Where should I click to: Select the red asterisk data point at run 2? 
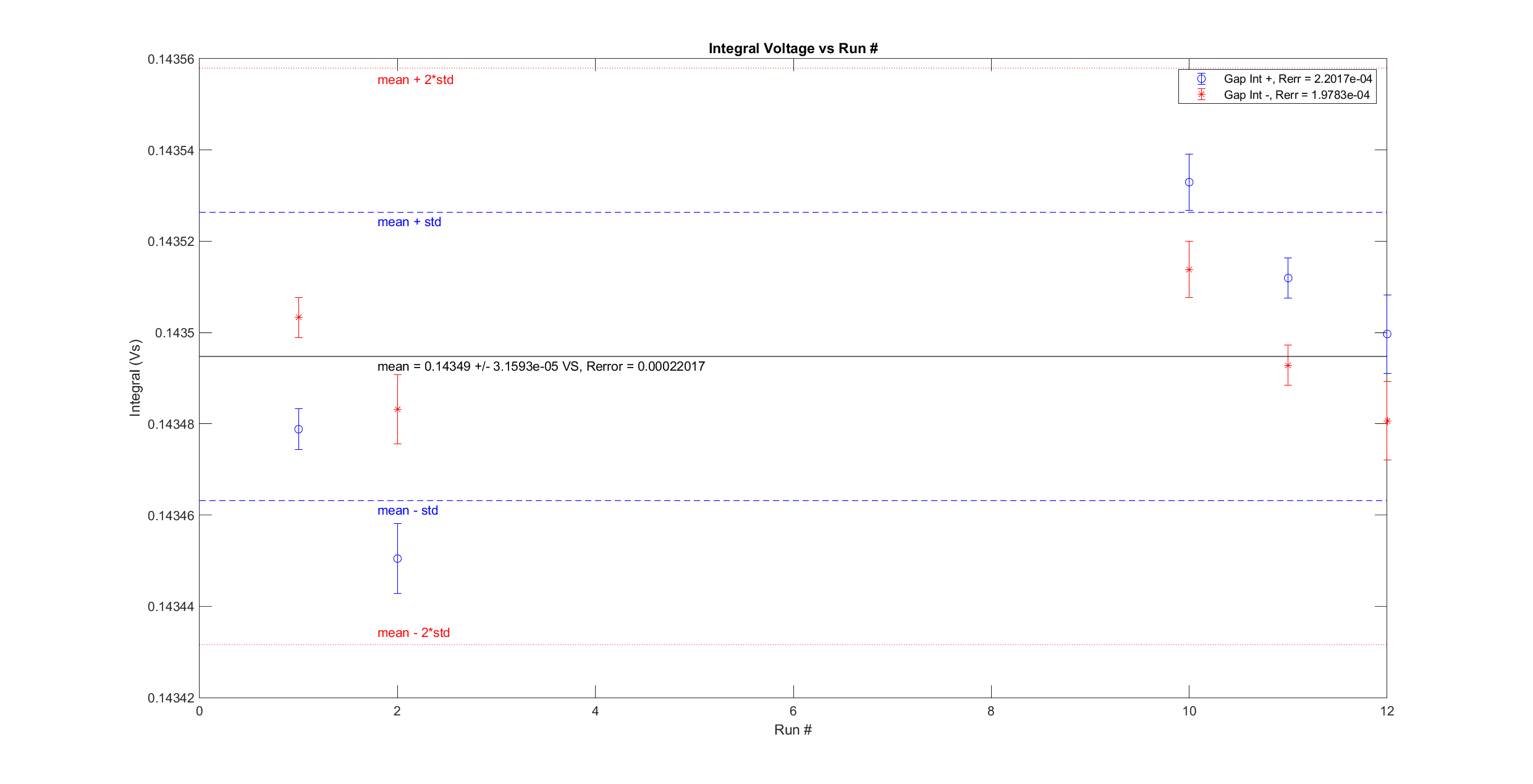click(397, 410)
